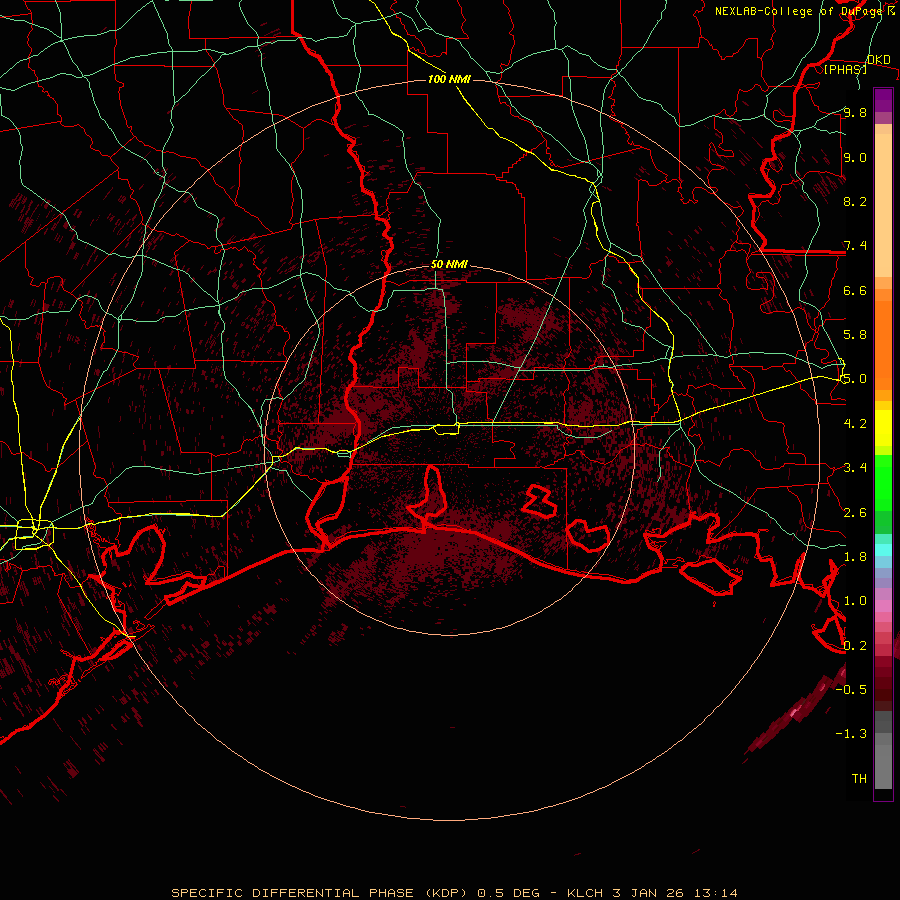The image size is (900, 900).
Task: Click the cyan segment of the color bar
Action: click(883, 549)
